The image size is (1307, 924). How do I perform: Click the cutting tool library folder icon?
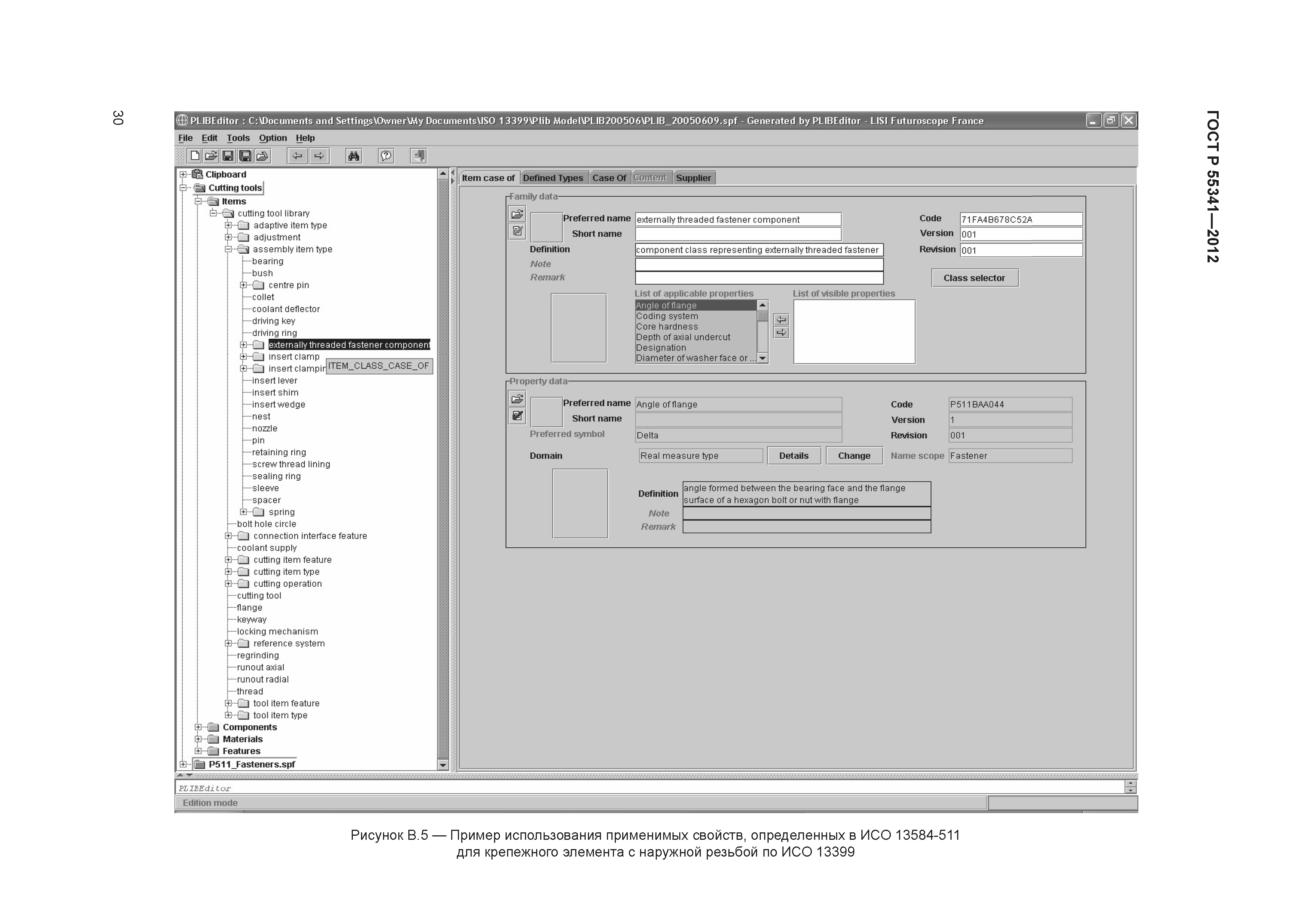click(228, 213)
